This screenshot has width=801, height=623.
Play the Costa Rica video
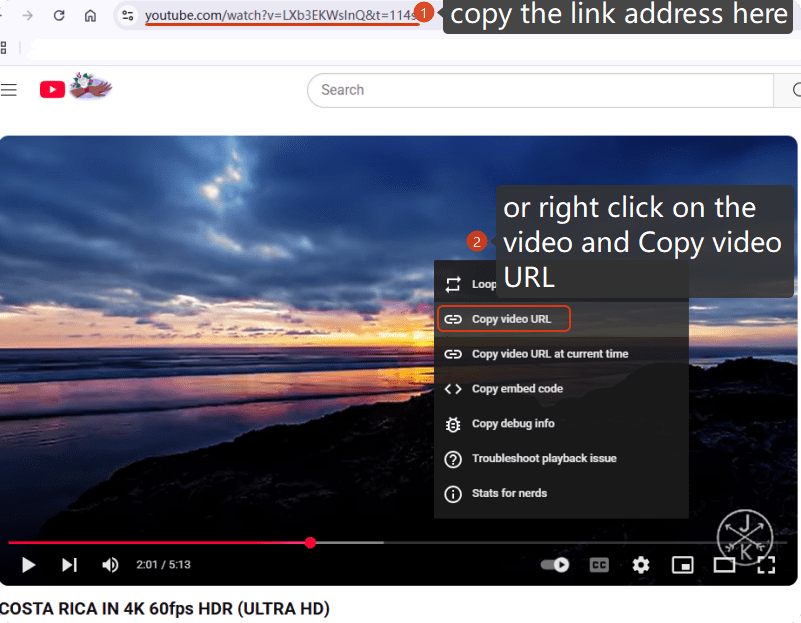pos(29,565)
